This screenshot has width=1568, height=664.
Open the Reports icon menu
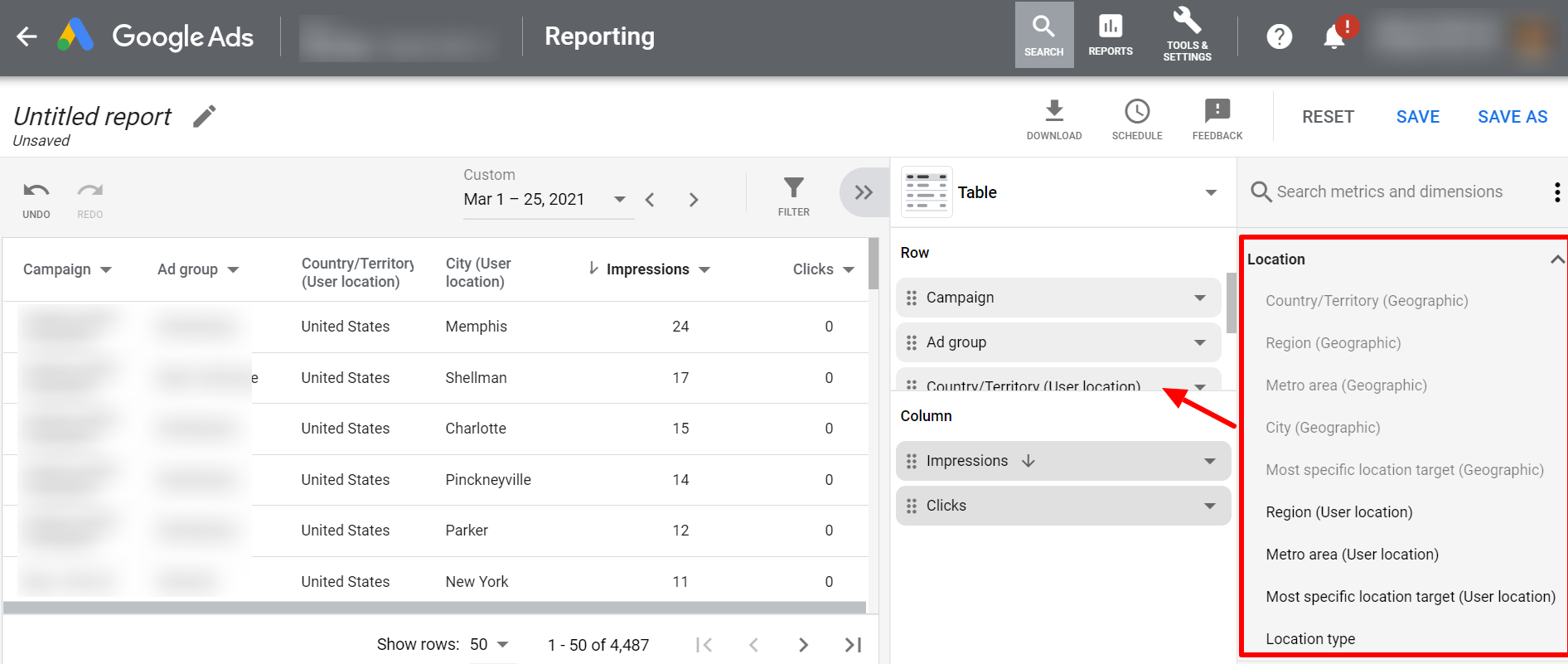(1110, 36)
